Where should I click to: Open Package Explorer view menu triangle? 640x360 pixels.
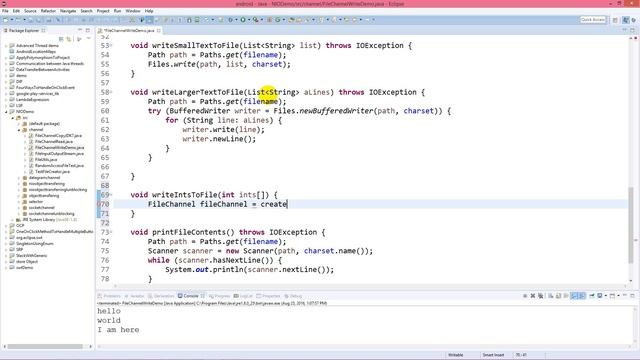(x=89, y=39)
